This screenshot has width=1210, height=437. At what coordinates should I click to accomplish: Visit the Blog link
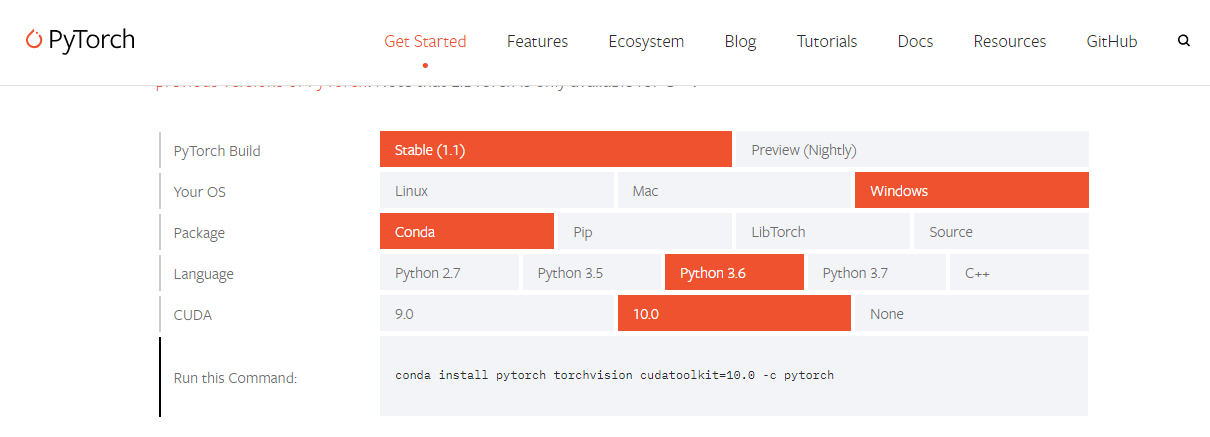tap(740, 41)
